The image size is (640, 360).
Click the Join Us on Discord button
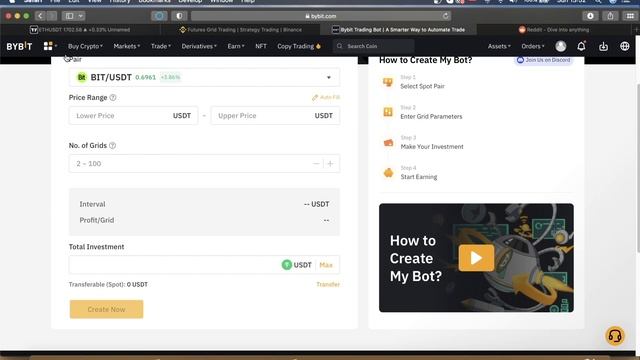coord(544,60)
